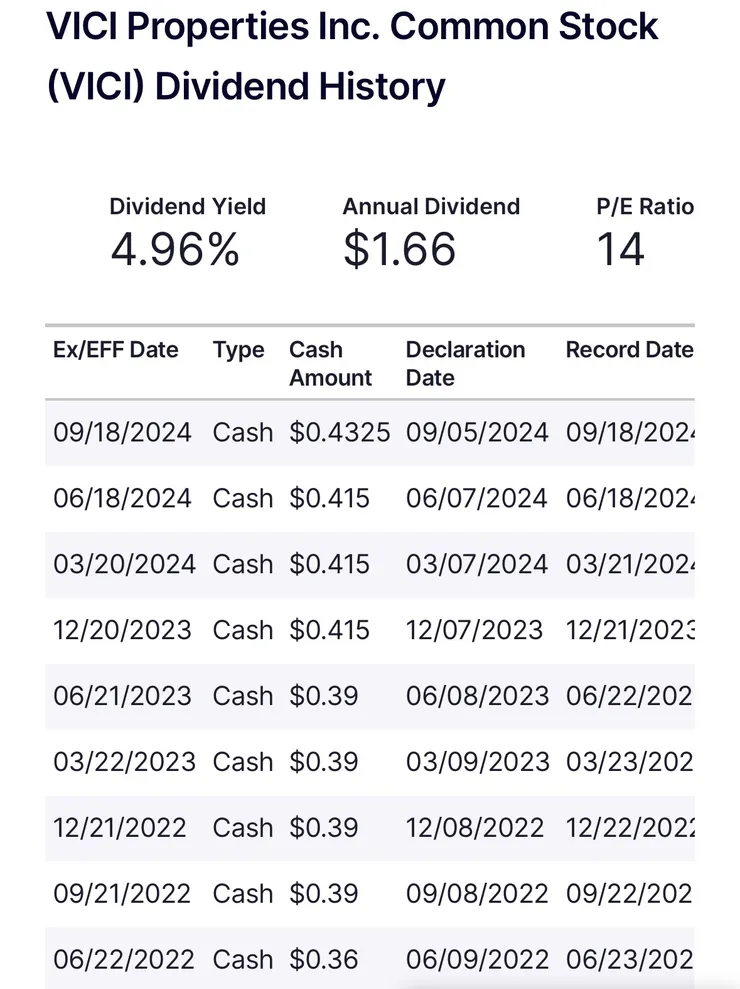Click the 06/07/2024 declaration date cell
Screen dimensions: 740x989
tap(477, 499)
